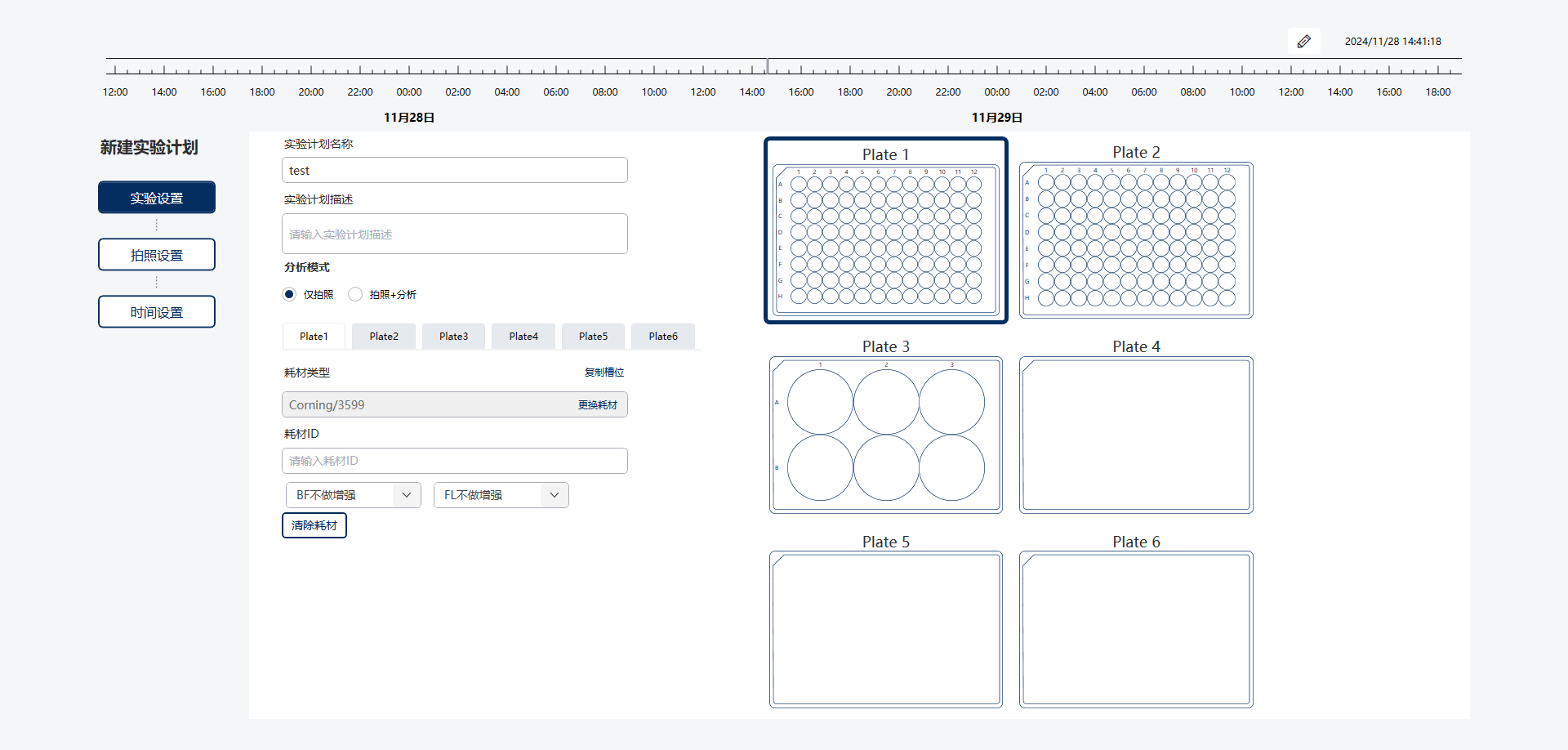Click the 更换耗材 link
This screenshot has width=1568, height=750.
coord(598,405)
